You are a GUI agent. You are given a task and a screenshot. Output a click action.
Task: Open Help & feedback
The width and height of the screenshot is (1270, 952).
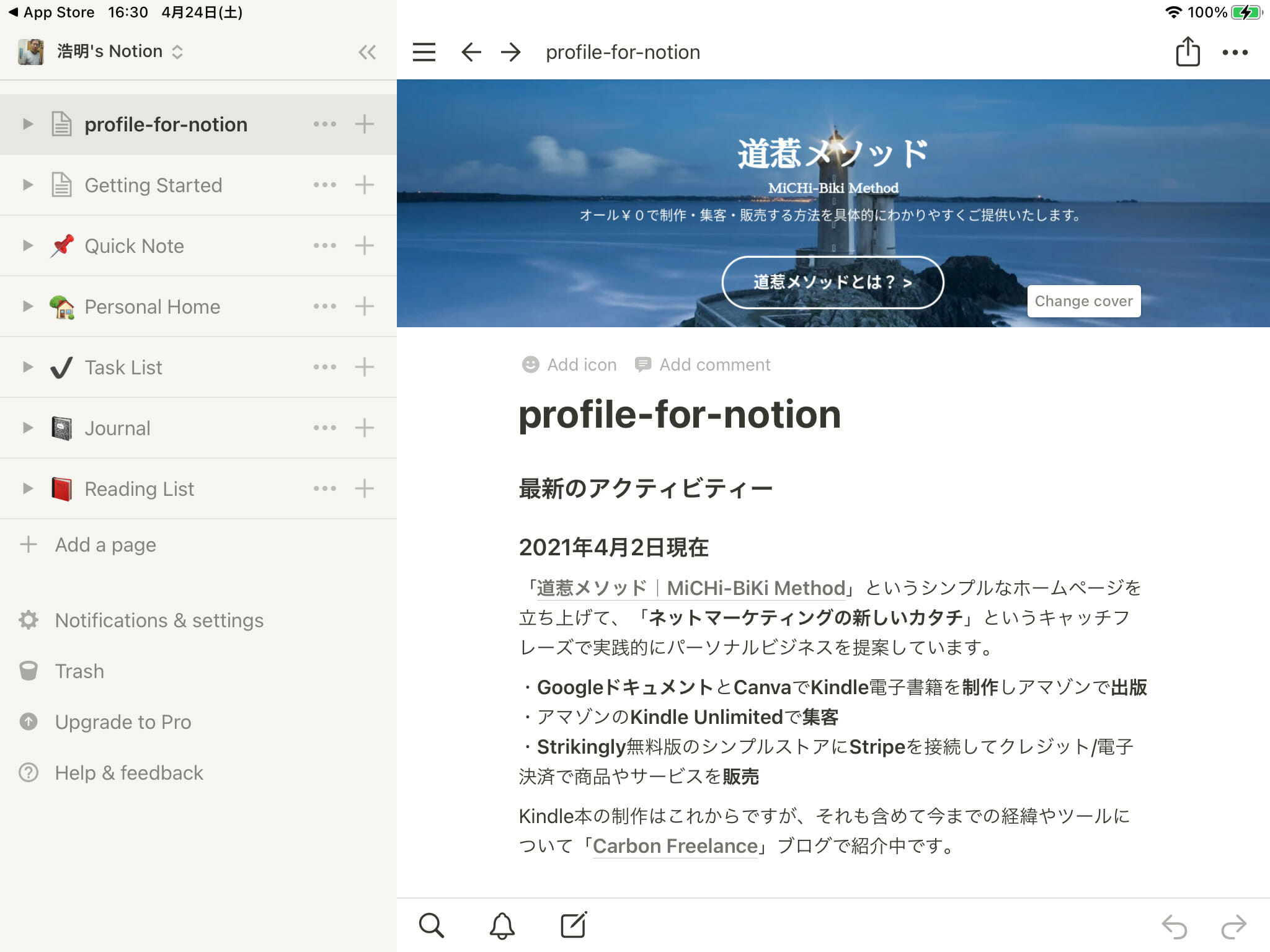click(110, 773)
